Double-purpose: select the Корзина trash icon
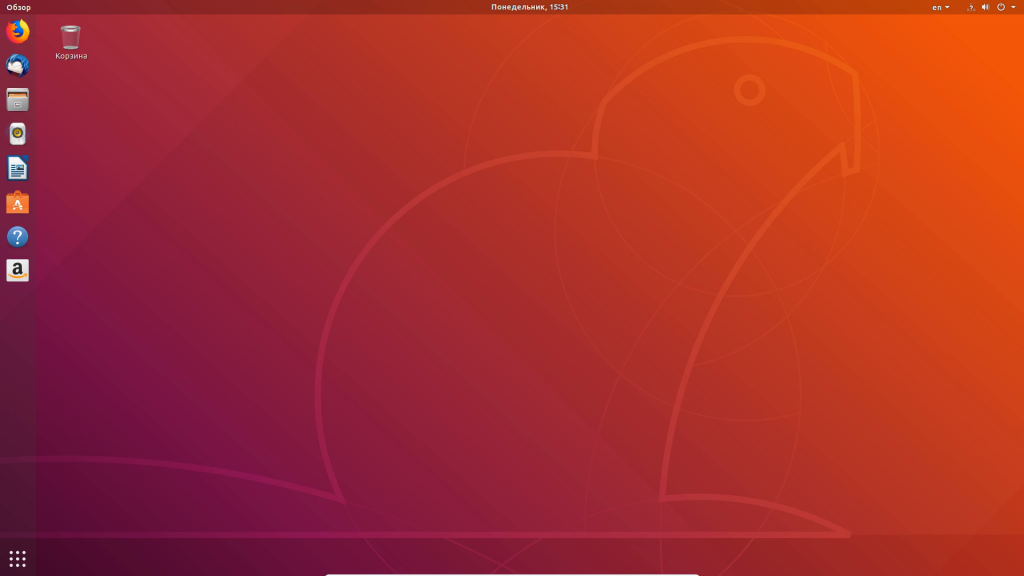Screen dimensions: 1024x576 point(70,36)
